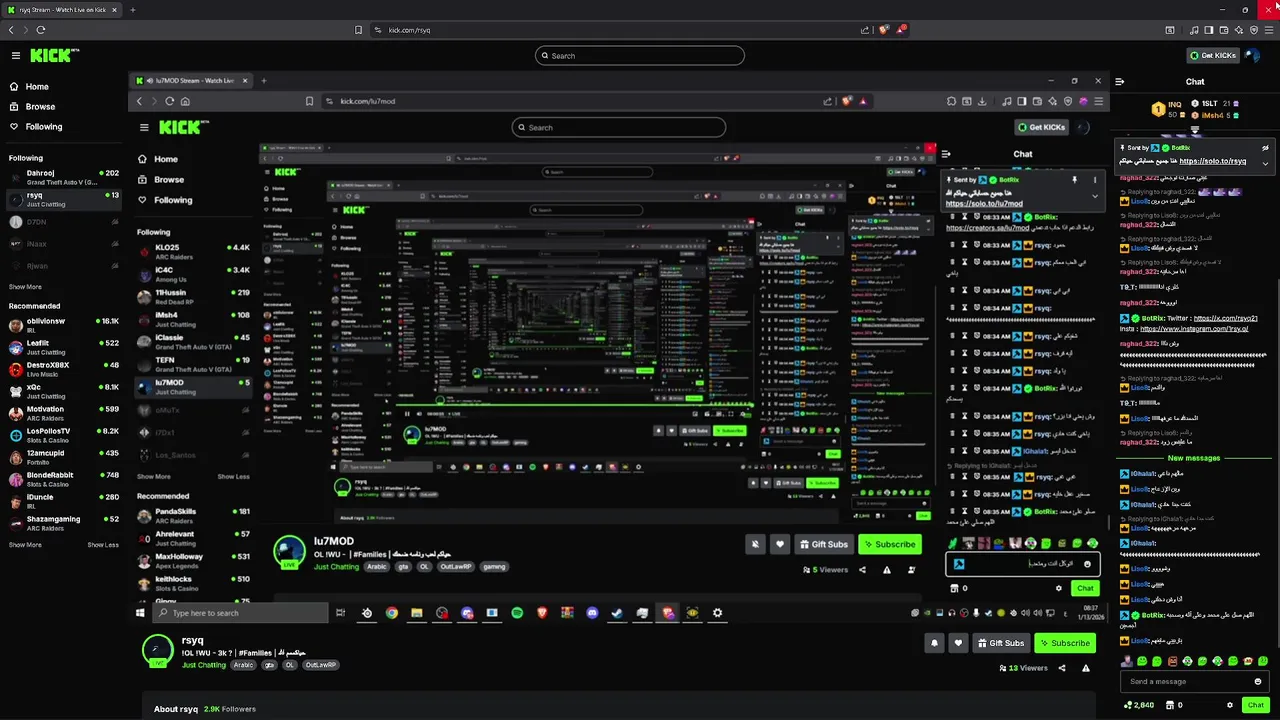Image resolution: width=1280 pixels, height=720 pixels.
Task: Toggle rsyq notification bell
Action: point(934,643)
